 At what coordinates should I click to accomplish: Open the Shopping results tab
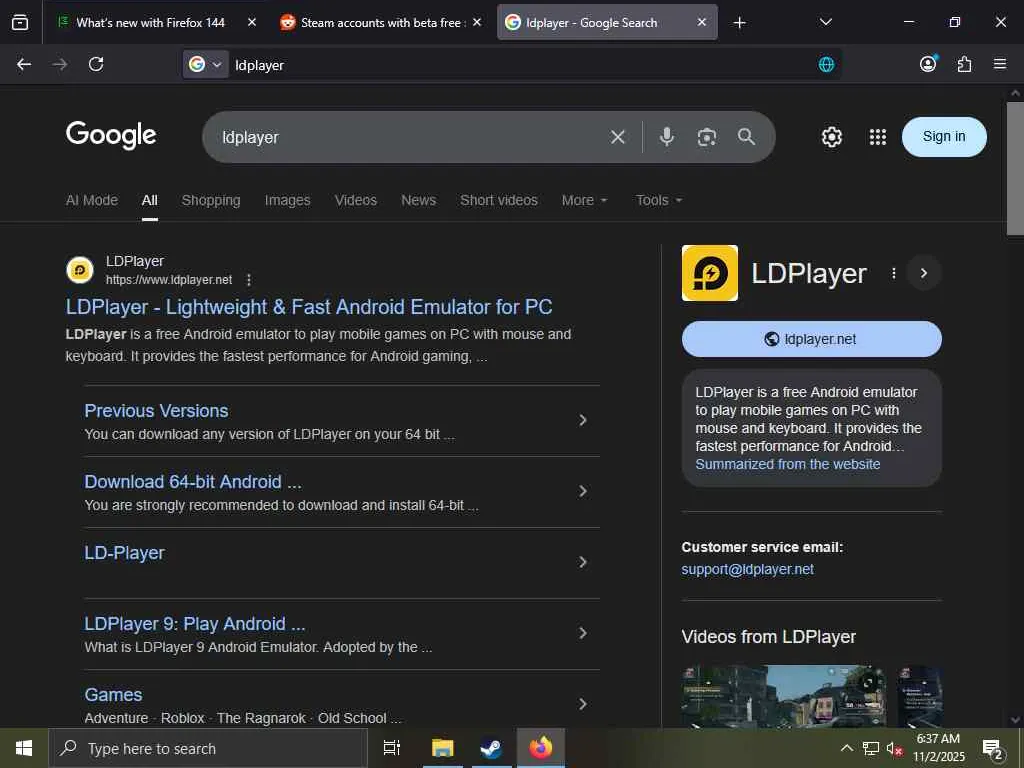pyautogui.click(x=211, y=200)
